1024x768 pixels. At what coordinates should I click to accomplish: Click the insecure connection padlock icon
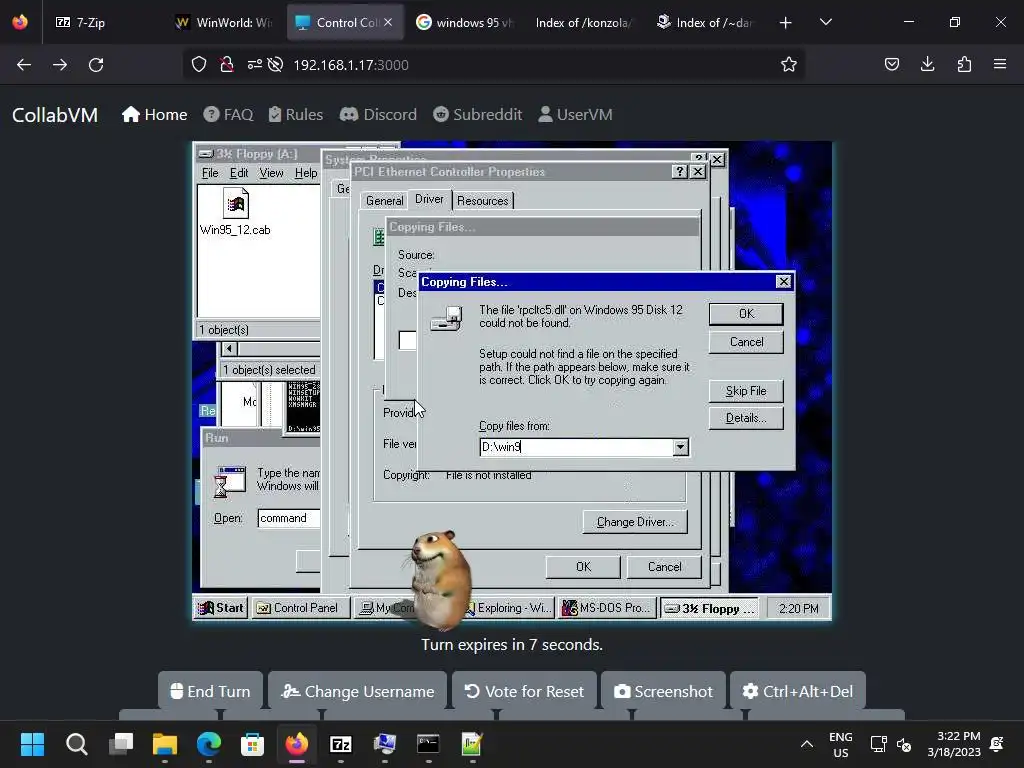227,65
